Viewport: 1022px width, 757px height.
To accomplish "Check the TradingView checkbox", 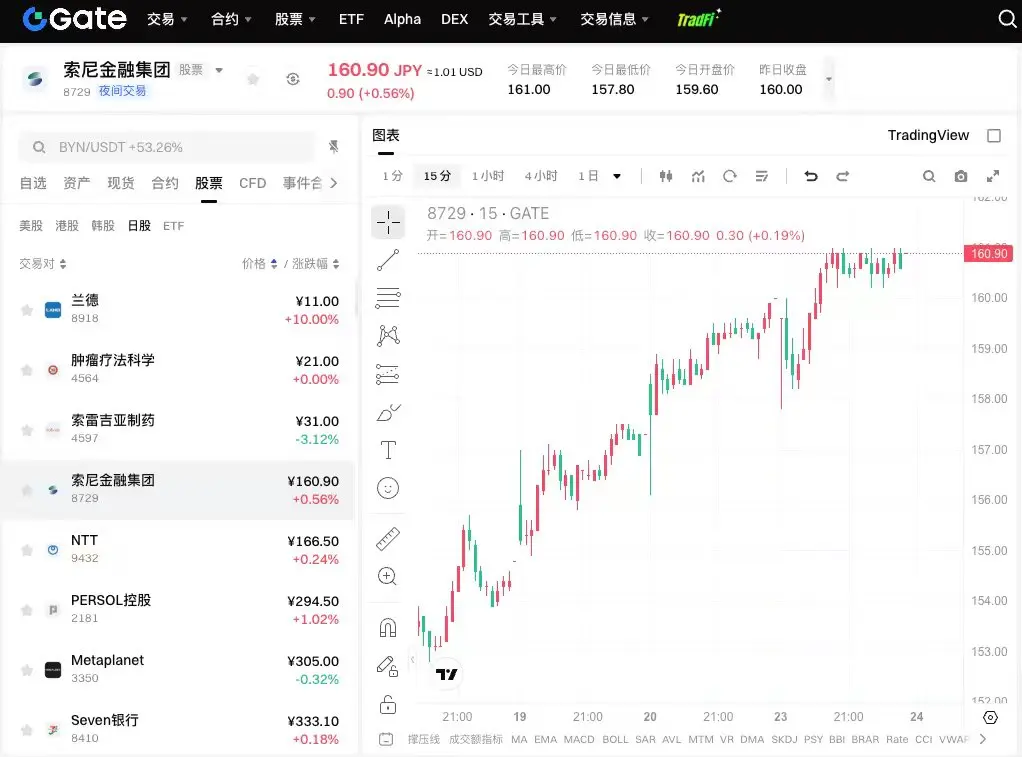I will pos(994,136).
